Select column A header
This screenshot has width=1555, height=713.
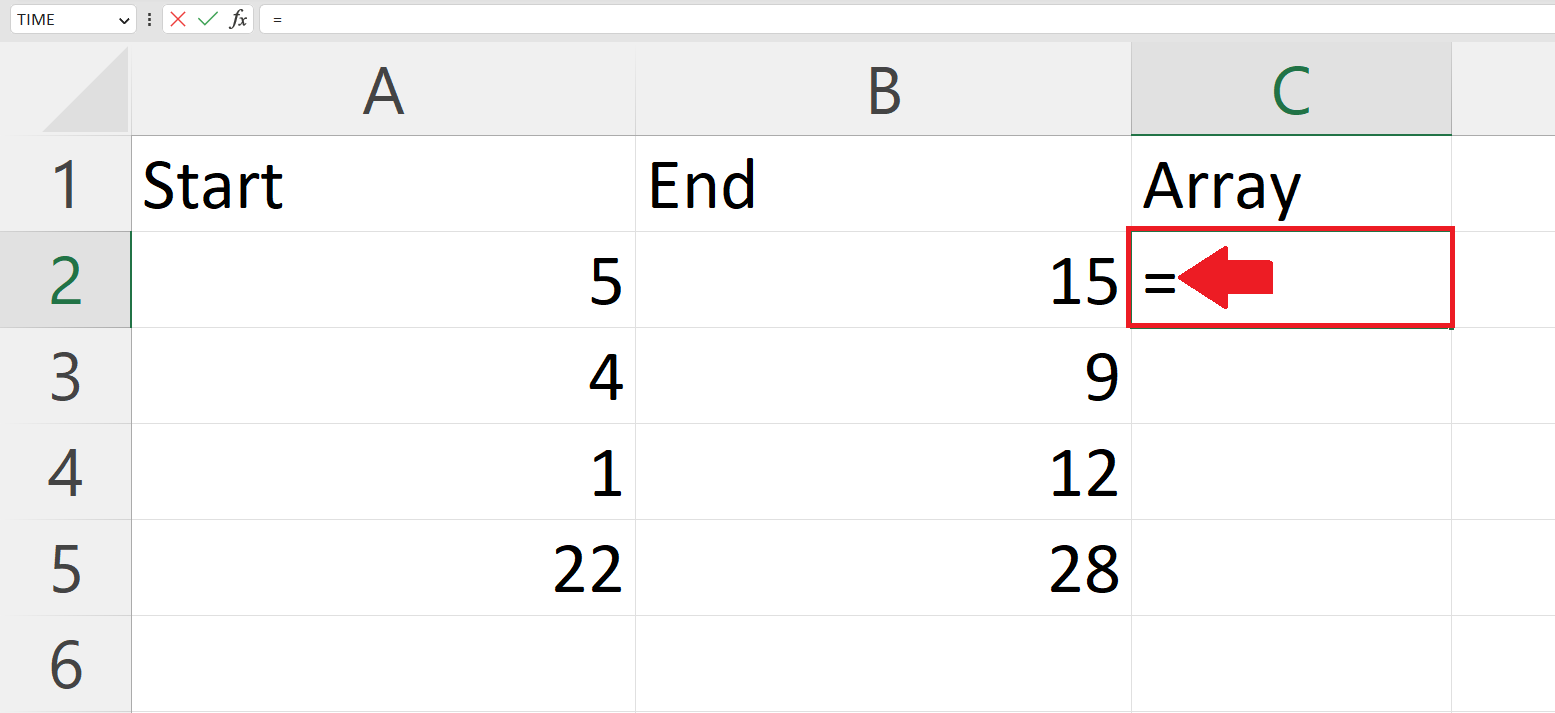tap(383, 91)
